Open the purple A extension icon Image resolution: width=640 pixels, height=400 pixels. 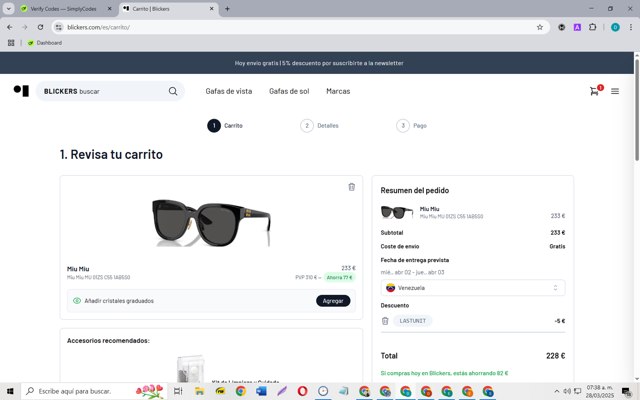(x=577, y=27)
